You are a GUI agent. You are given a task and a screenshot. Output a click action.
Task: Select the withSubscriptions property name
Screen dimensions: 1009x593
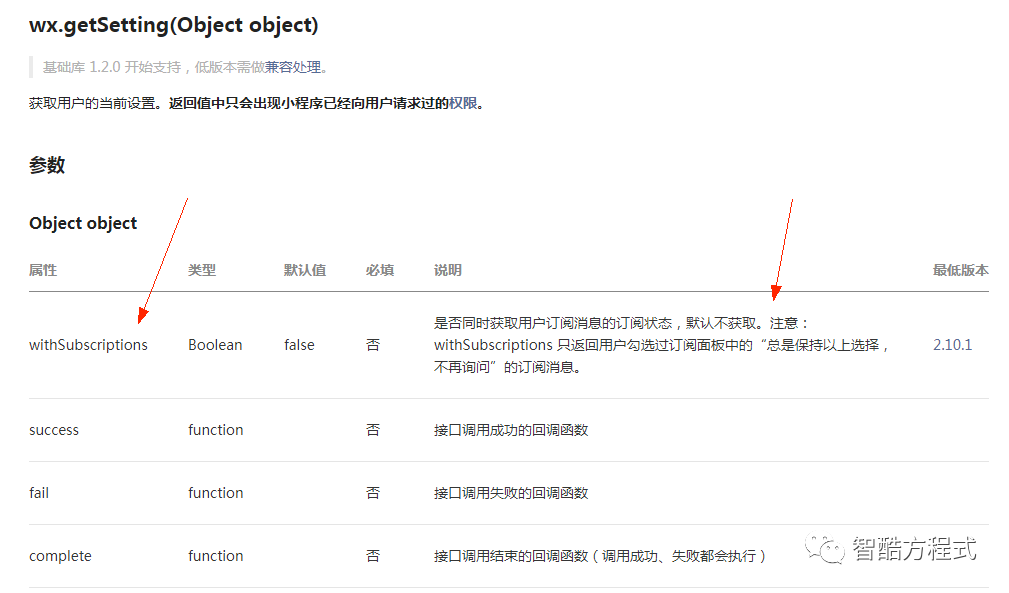[x=88, y=344]
